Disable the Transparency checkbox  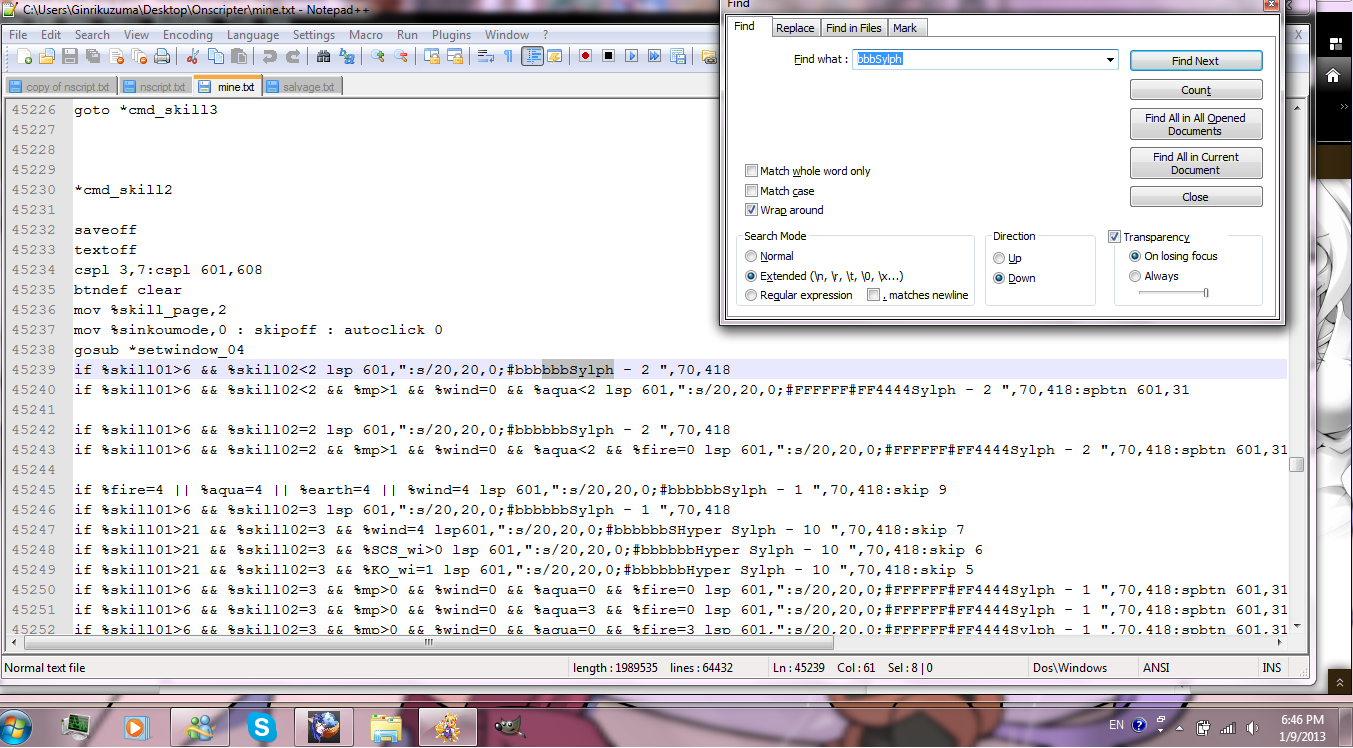point(1115,237)
